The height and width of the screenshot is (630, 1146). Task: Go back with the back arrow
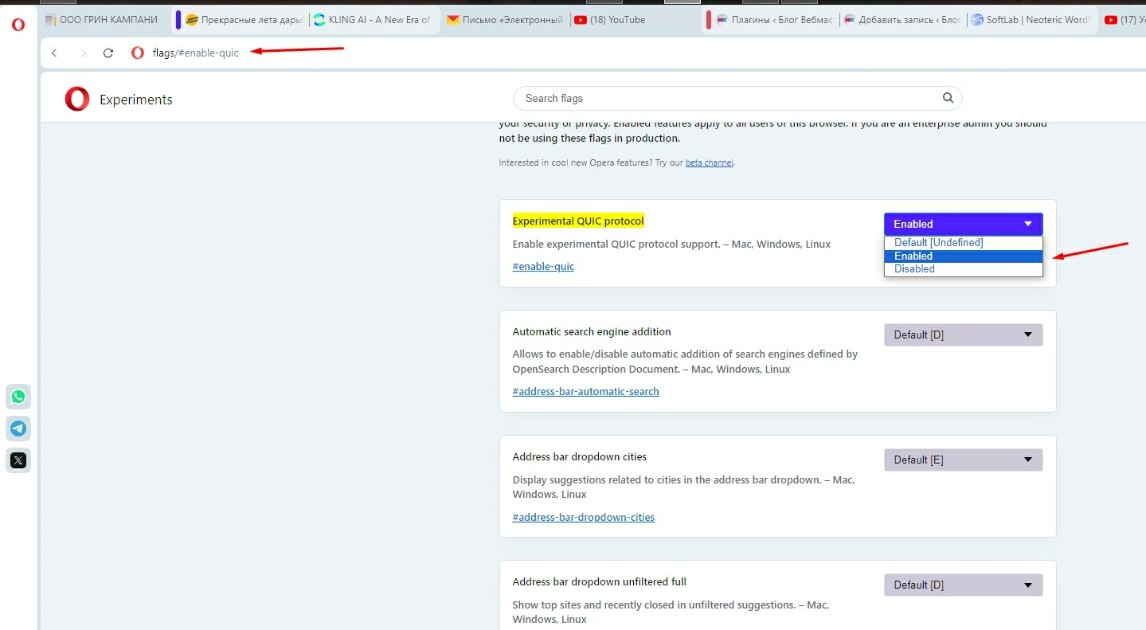click(54, 53)
